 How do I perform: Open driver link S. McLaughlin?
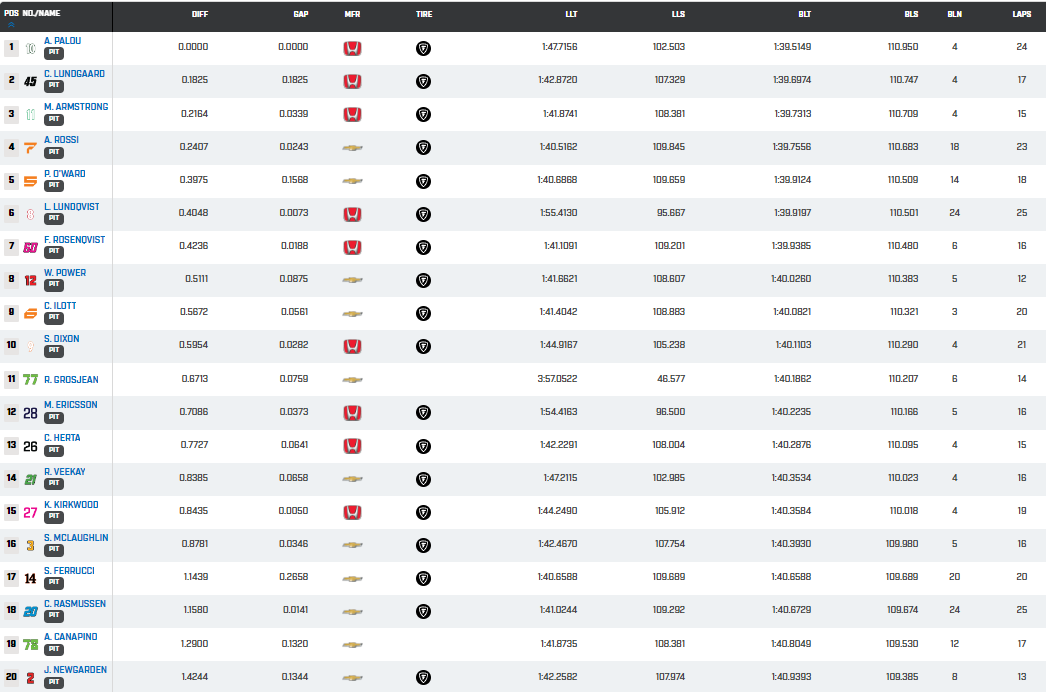point(76,538)
